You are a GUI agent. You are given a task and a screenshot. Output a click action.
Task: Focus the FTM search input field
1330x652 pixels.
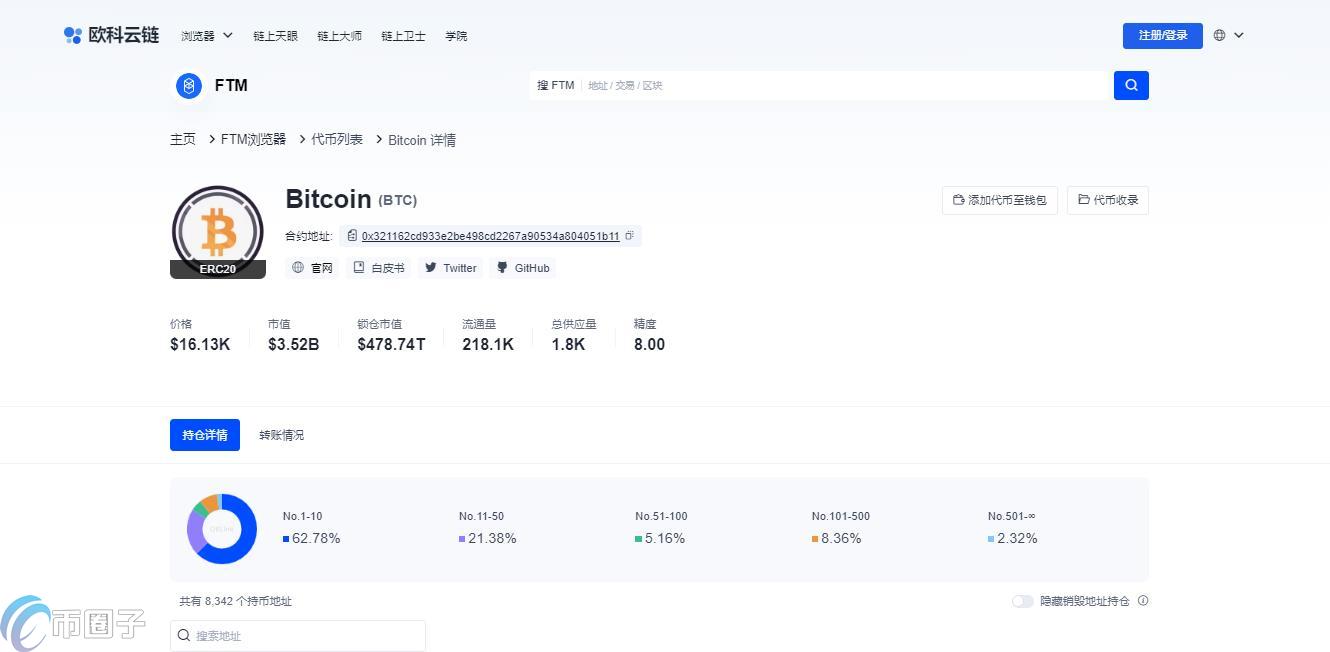845,85
